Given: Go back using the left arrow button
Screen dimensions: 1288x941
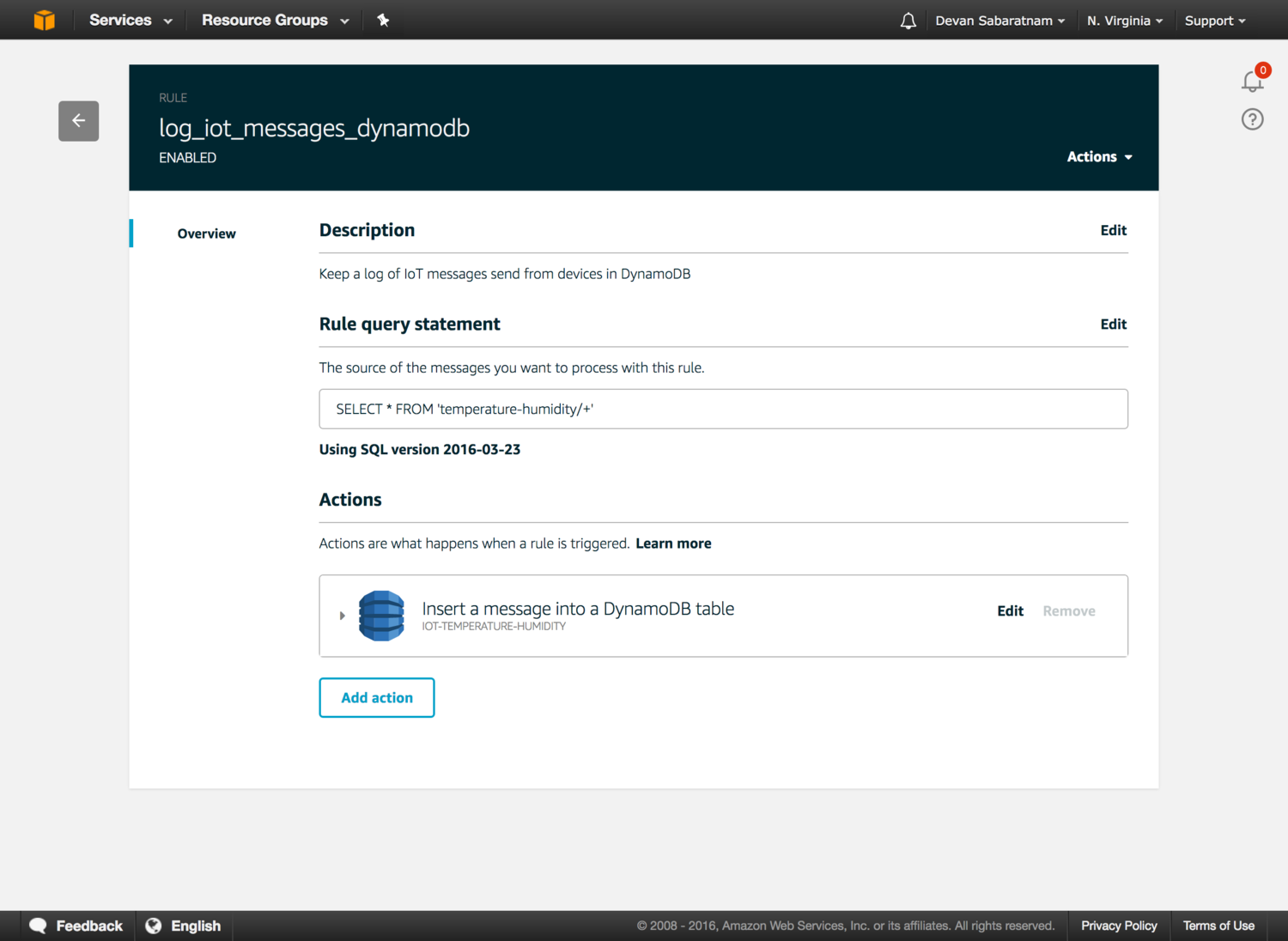Looking at the screenshot, I should [x=79, y=121].
